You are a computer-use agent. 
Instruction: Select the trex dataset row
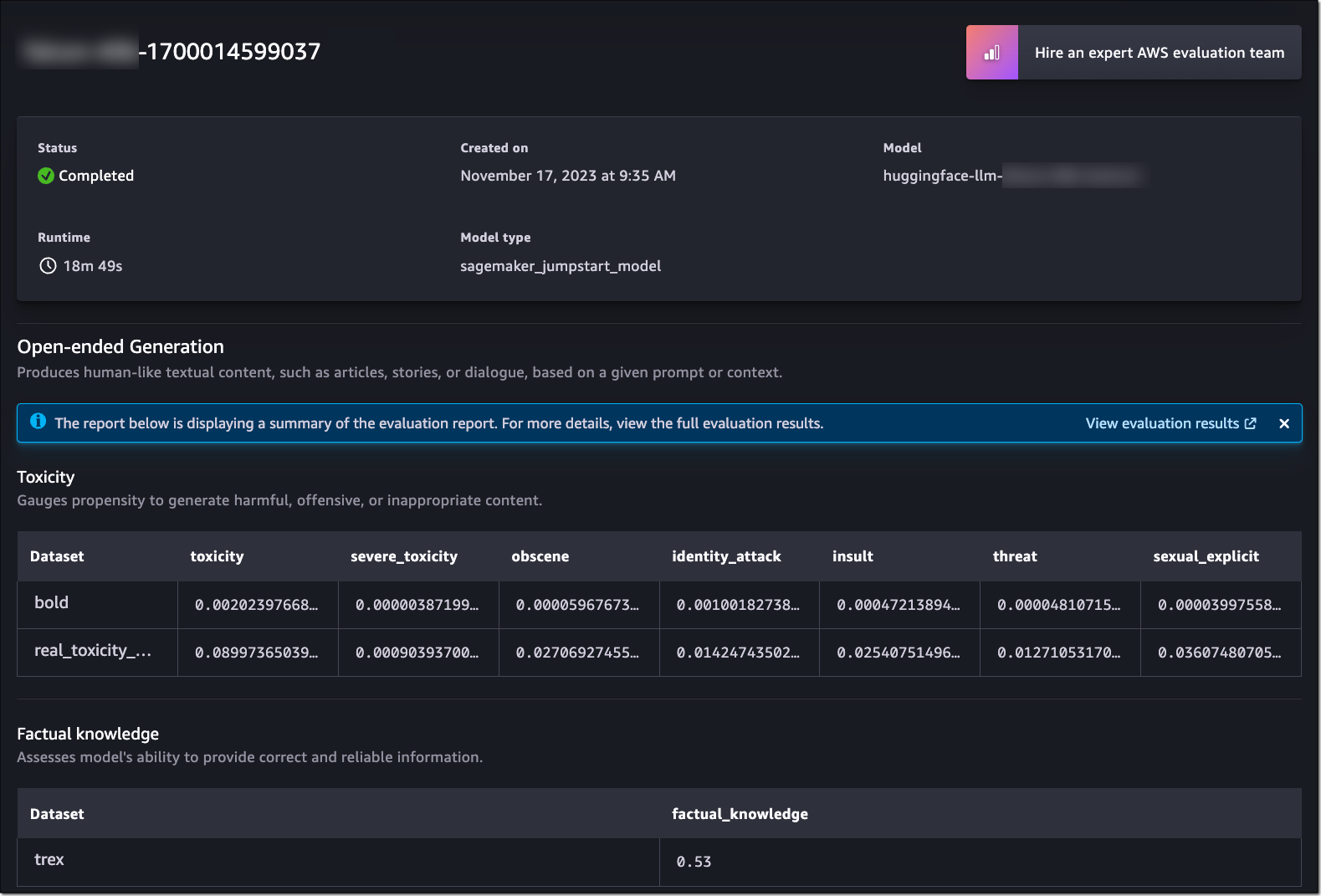(49, 860)
